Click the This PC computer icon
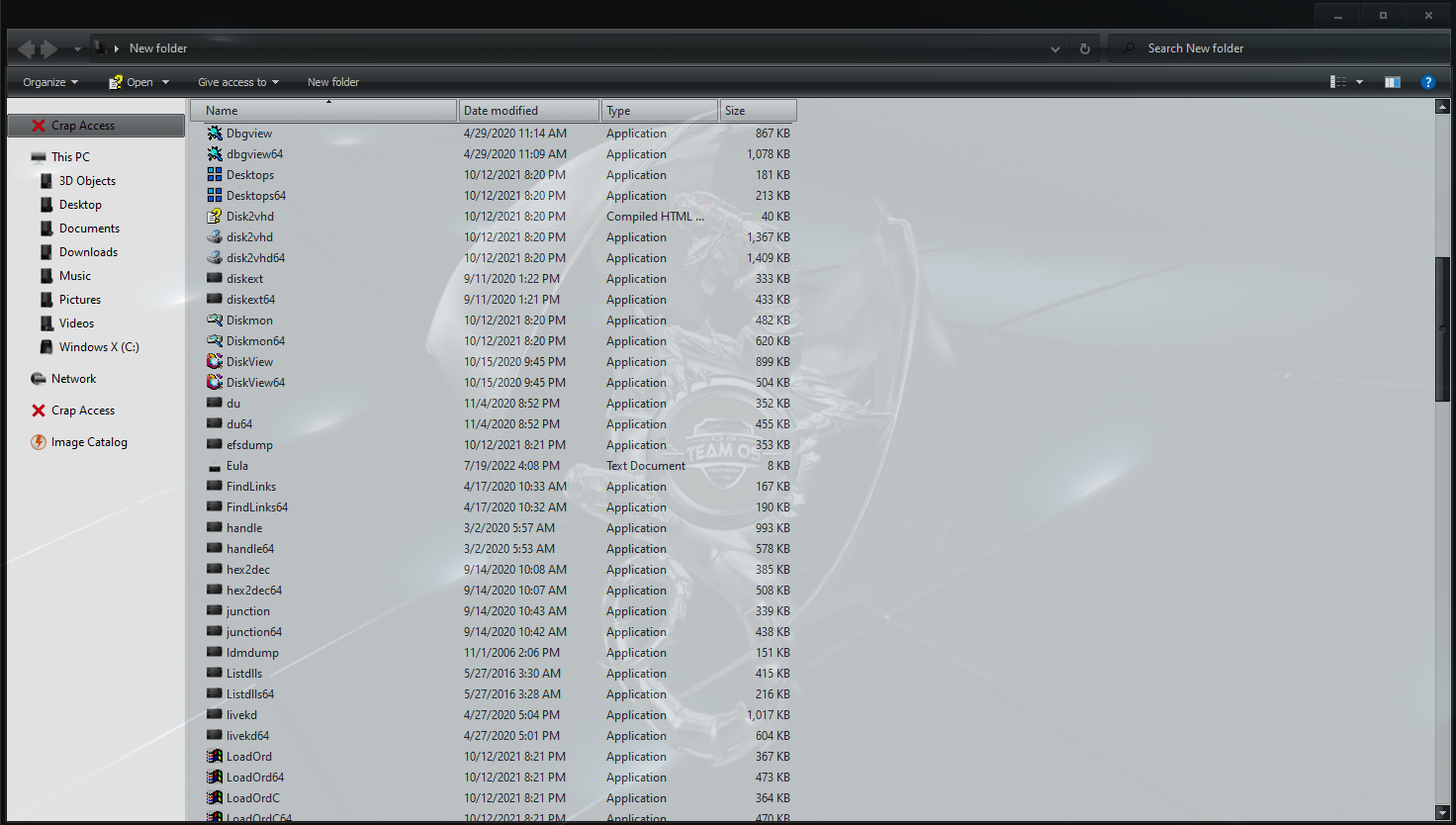This screenshot has height=825, width=1456. pyautogui.click(x=39, y=157)
